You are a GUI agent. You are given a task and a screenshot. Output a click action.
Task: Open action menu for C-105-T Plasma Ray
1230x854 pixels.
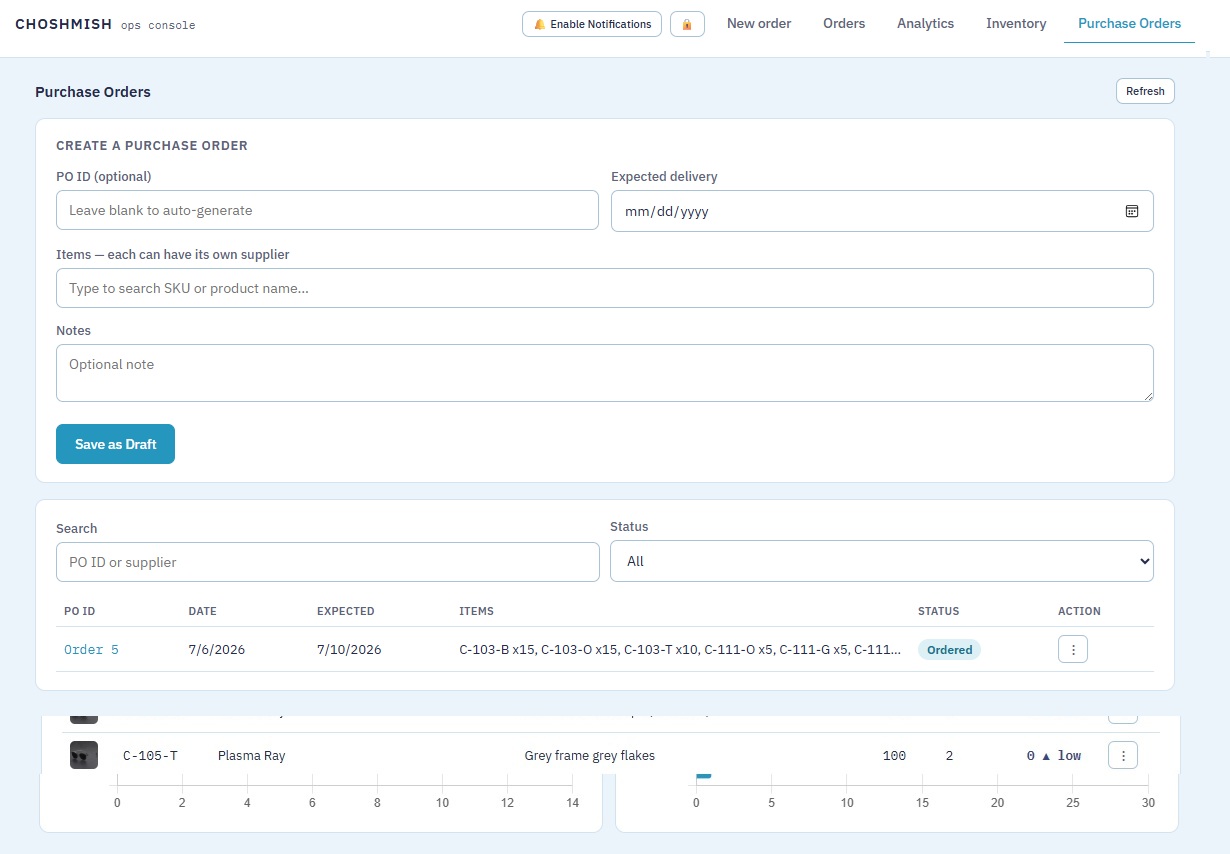pos(1123,755)
